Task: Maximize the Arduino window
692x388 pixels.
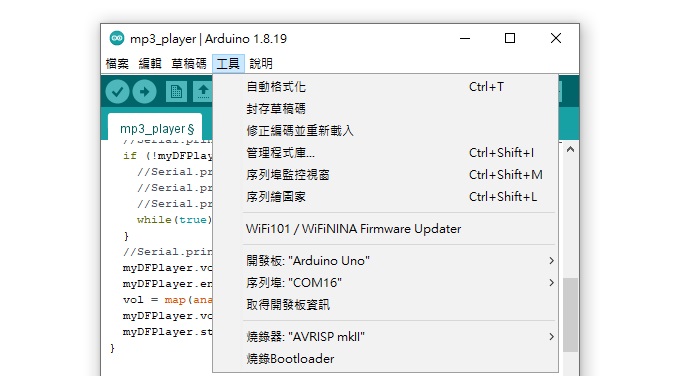Action: pos(510,38)
